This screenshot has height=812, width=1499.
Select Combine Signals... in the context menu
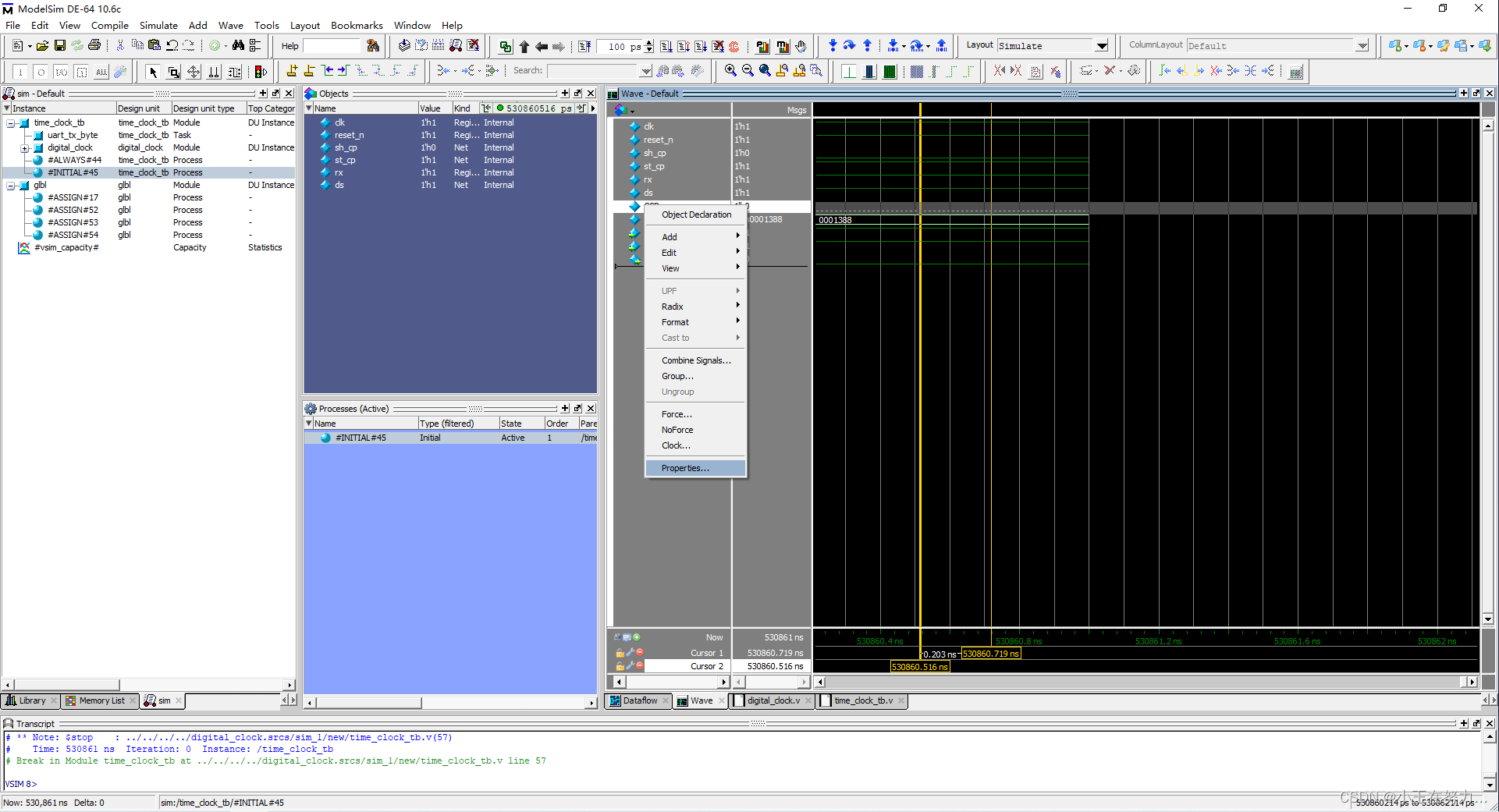tap(696, 360)
